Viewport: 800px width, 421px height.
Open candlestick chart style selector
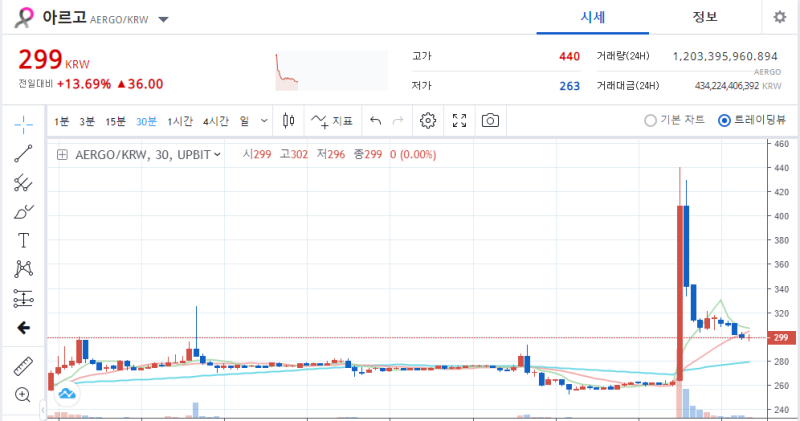(x=288, y=121)
